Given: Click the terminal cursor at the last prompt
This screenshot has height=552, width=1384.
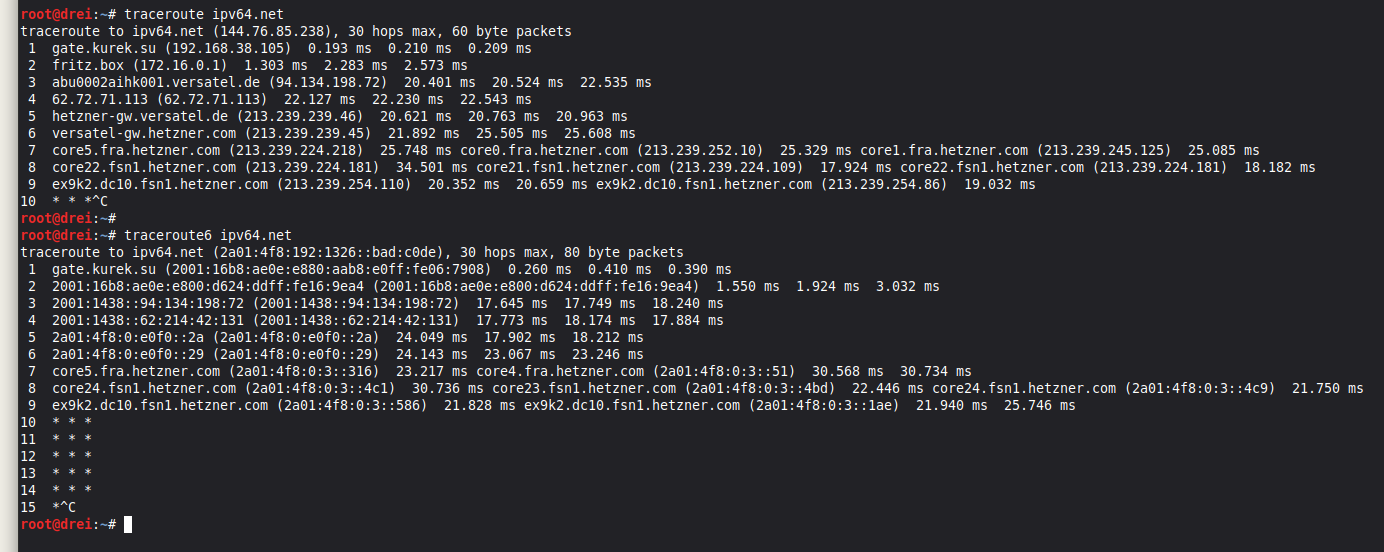Looking at the screenshot, I should [x=128, y=524].
